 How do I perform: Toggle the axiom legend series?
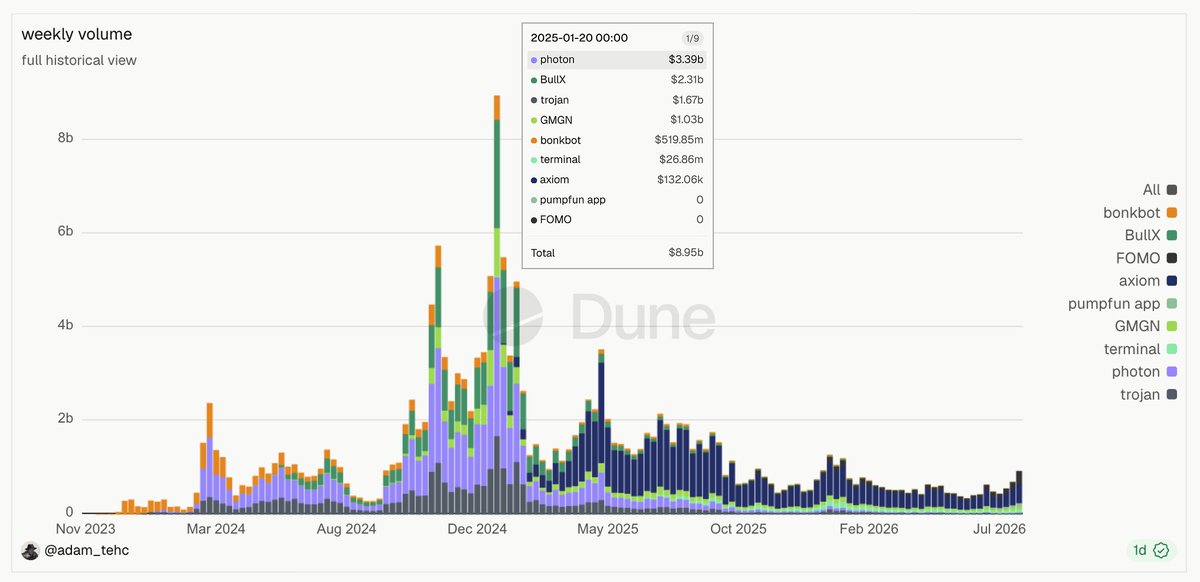(x=1149, y=281)
